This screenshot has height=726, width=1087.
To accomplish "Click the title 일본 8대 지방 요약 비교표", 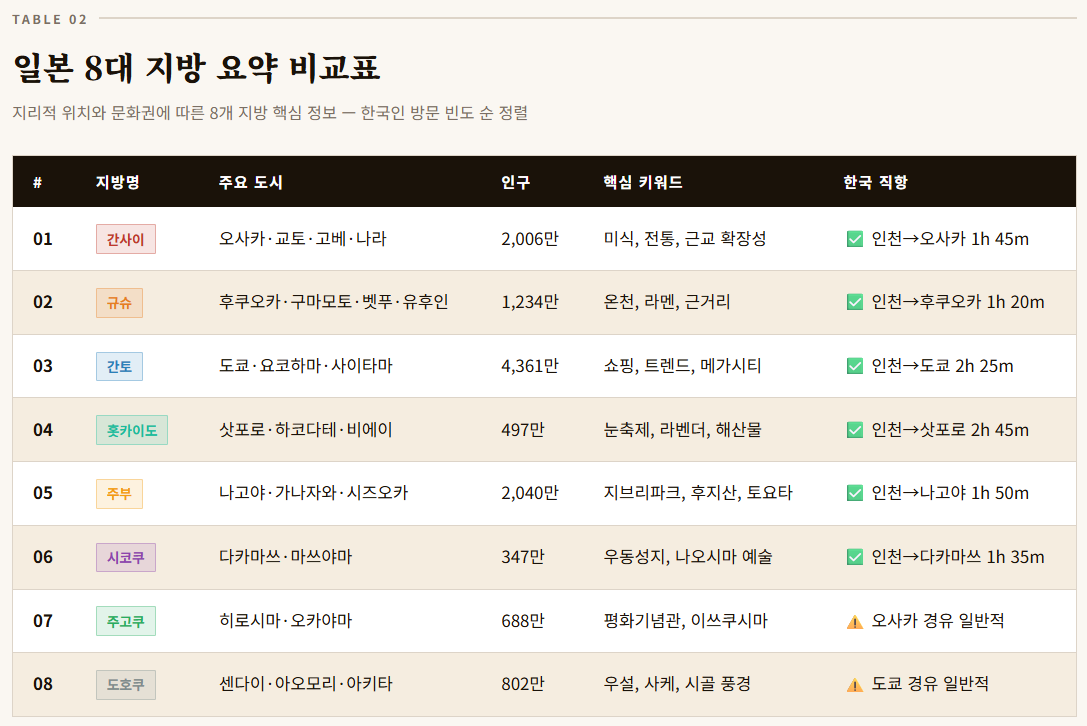I will pos(197,67).
